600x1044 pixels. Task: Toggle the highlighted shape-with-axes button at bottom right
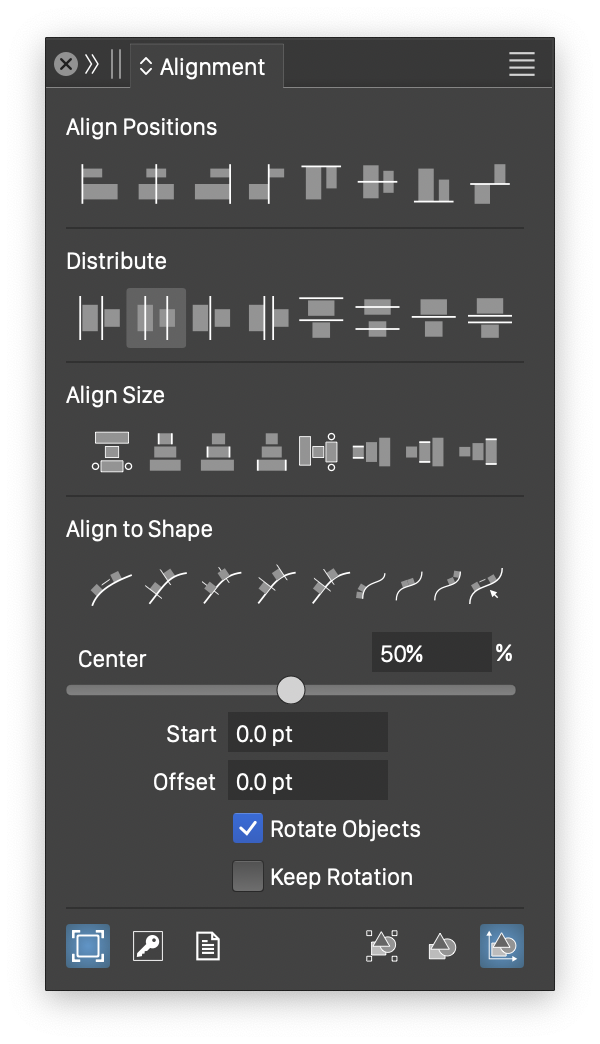(502, 945)
